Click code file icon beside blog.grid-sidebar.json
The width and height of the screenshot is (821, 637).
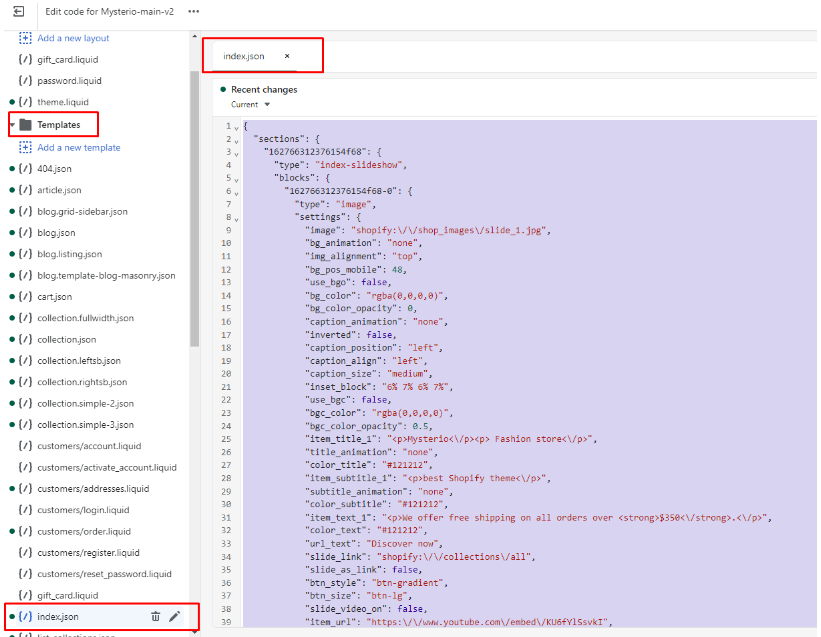[x=25, y=211]
